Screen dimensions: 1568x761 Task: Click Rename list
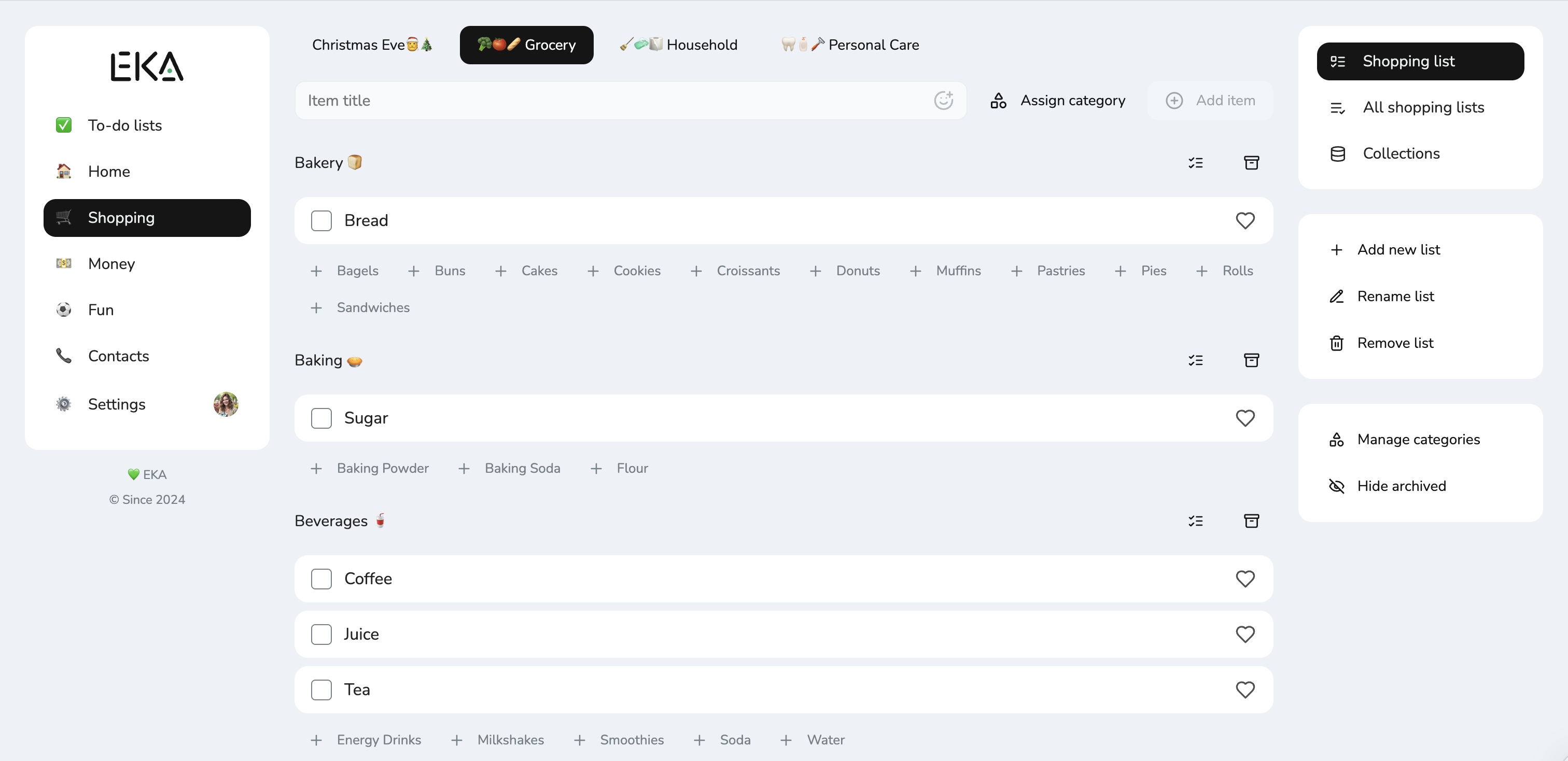coord(1382,296)
